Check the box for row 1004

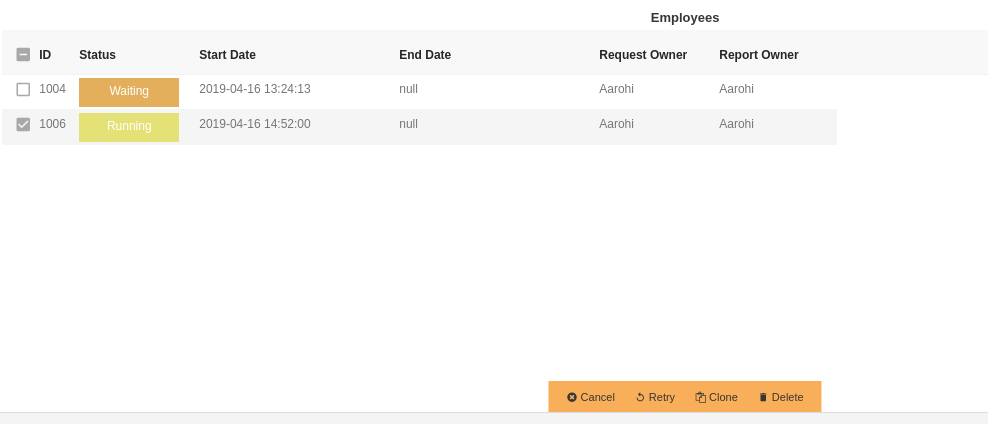pyautogui.click(x=23, y=89)
